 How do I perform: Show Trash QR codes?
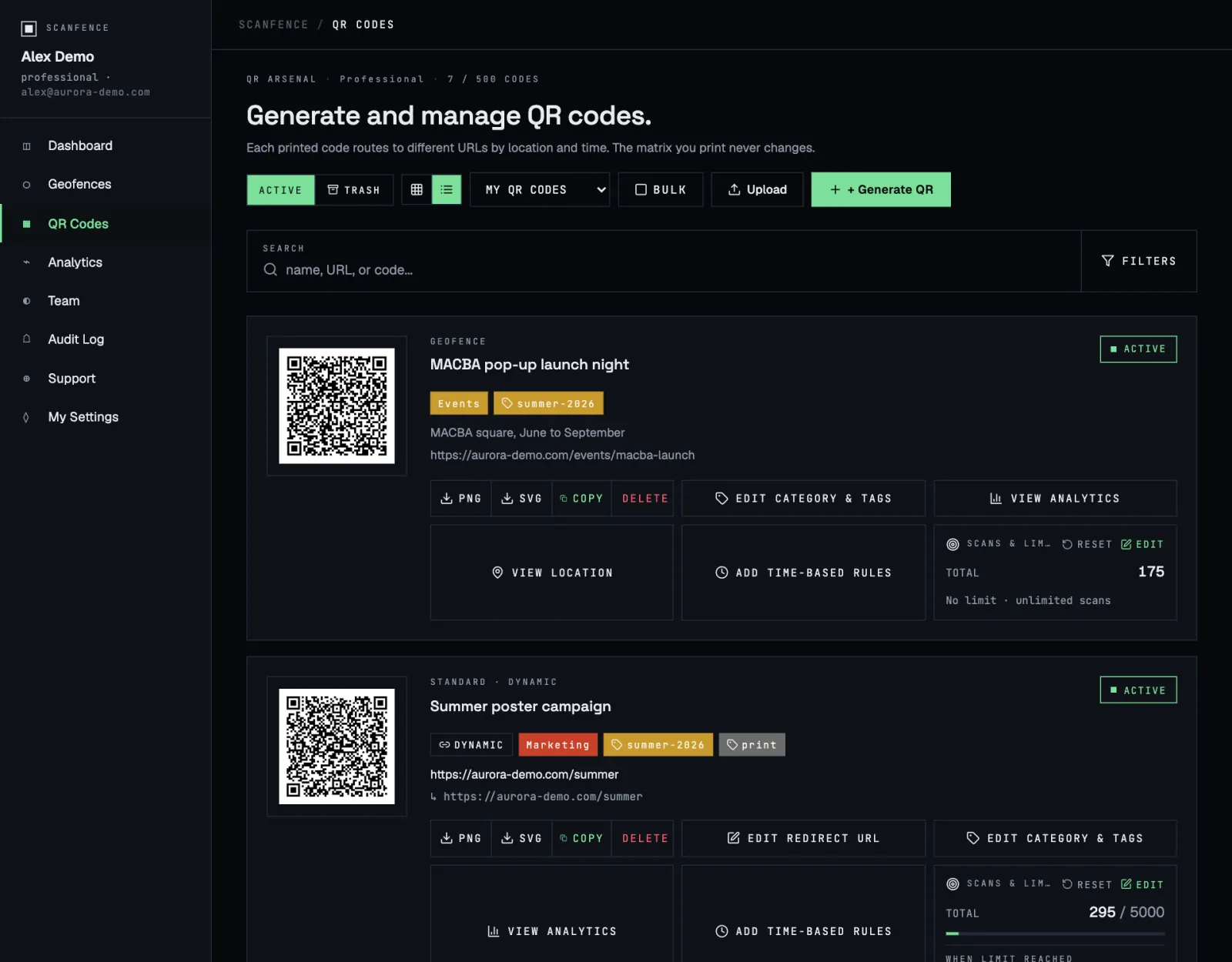[353, 190]
